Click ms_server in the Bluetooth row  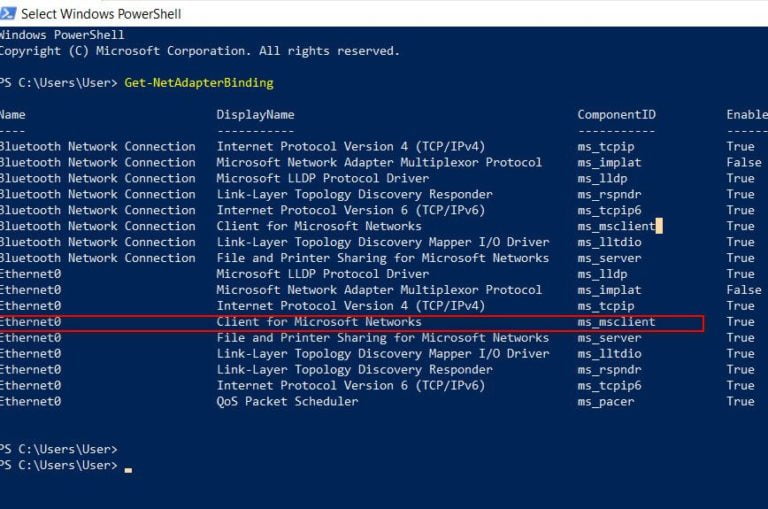(x=609, y=258)
